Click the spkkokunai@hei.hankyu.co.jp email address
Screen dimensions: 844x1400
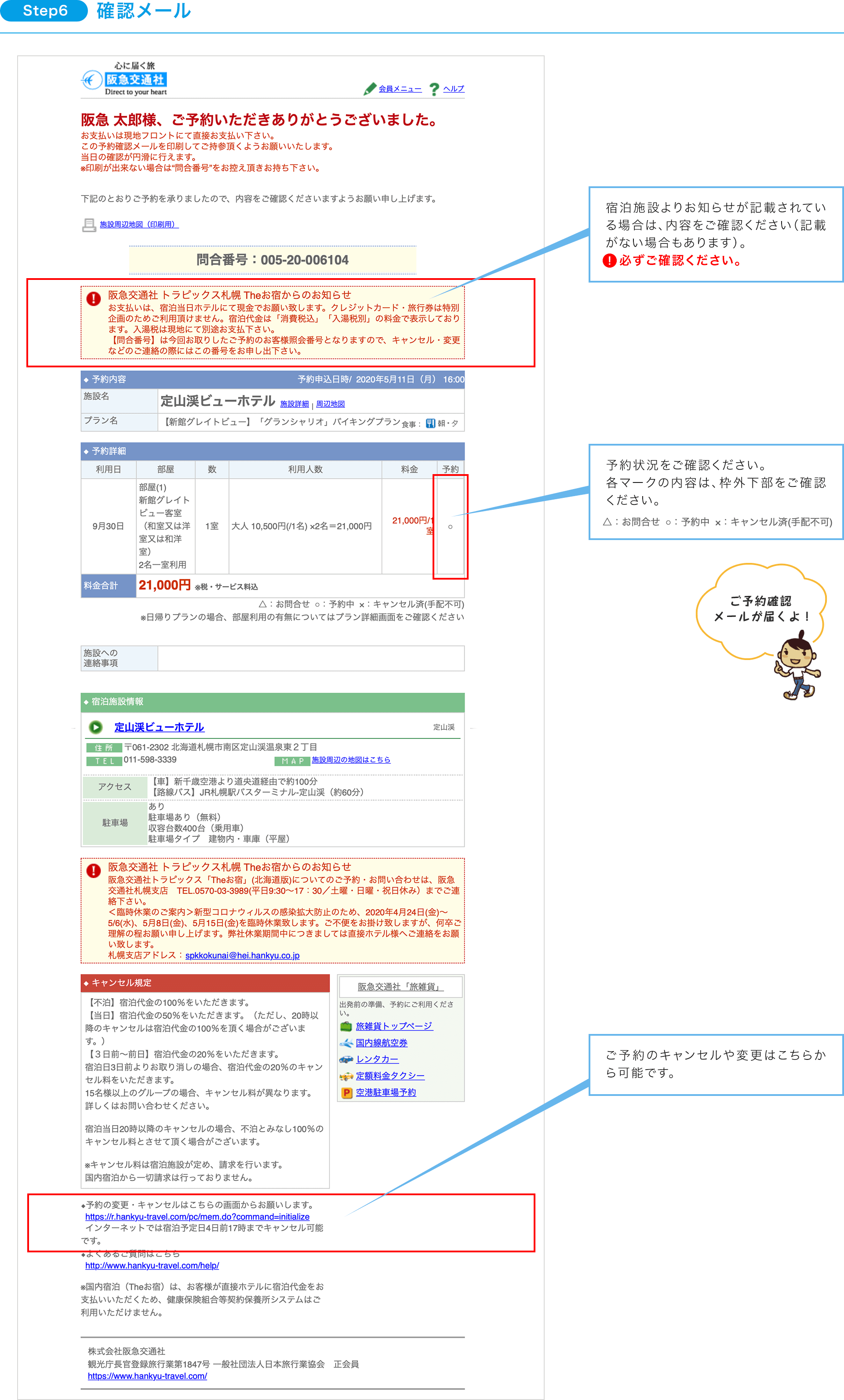click(x=242, y=955)
